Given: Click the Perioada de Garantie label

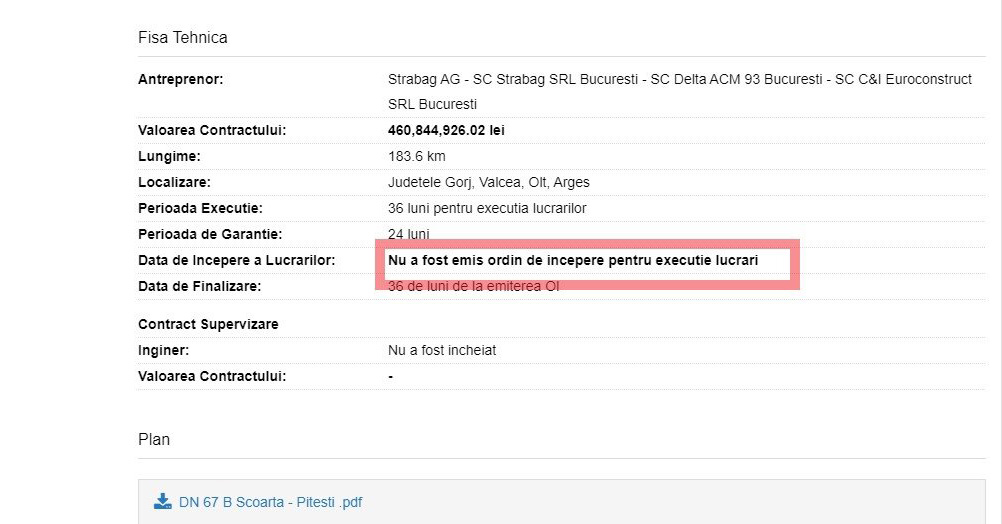Looking at the screenshot, I should point(210,234).
